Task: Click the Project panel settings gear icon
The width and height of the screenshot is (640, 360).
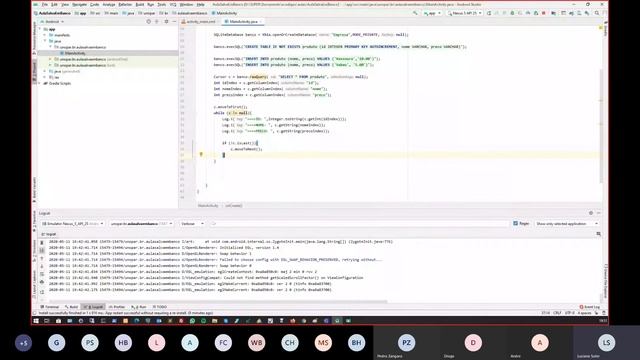Action: tap(166, 21)
